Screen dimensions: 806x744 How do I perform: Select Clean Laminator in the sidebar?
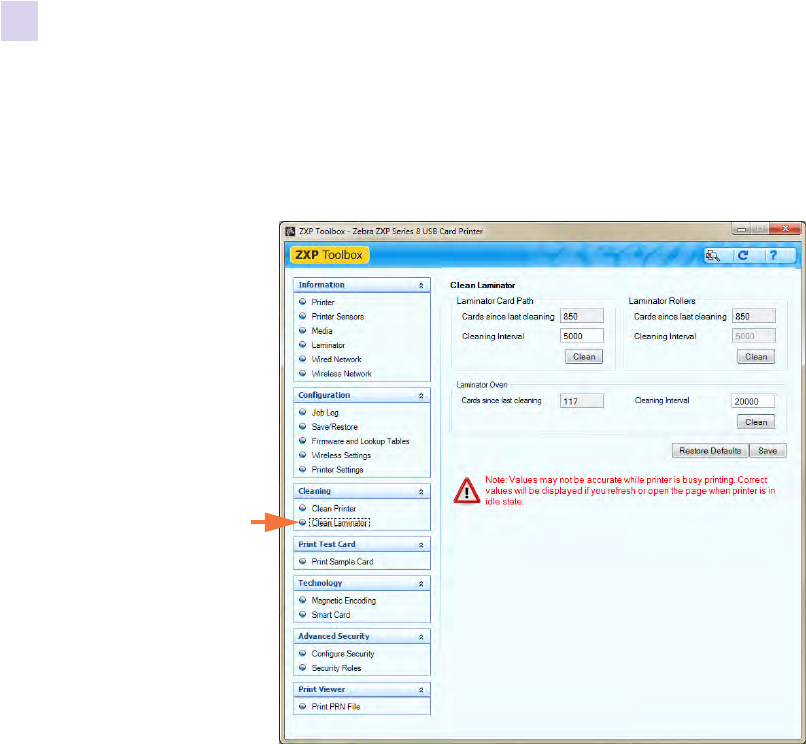(x=339, y=523)
